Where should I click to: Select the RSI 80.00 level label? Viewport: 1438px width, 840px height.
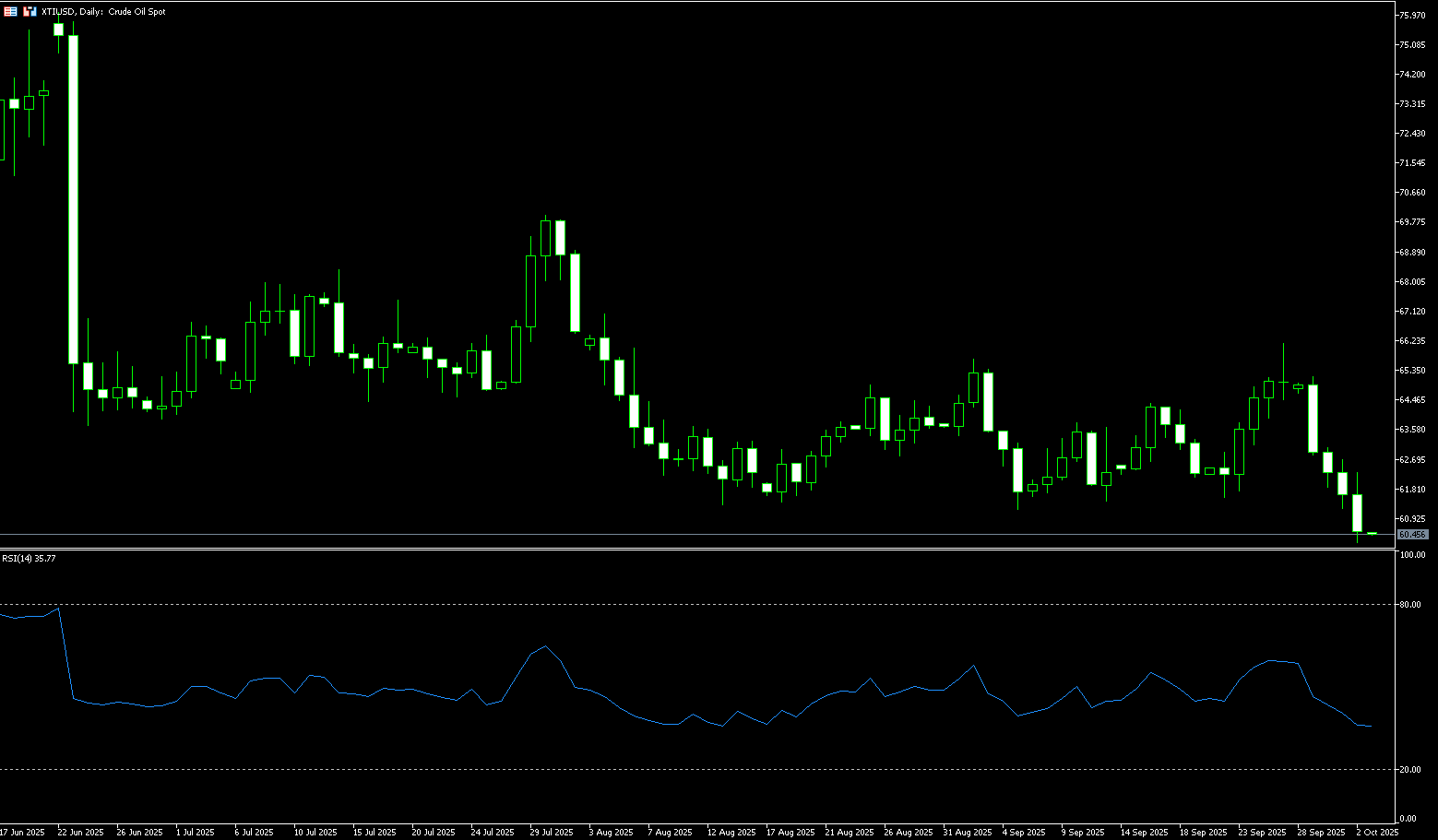pyautogui.click(x=1409, y=605)
